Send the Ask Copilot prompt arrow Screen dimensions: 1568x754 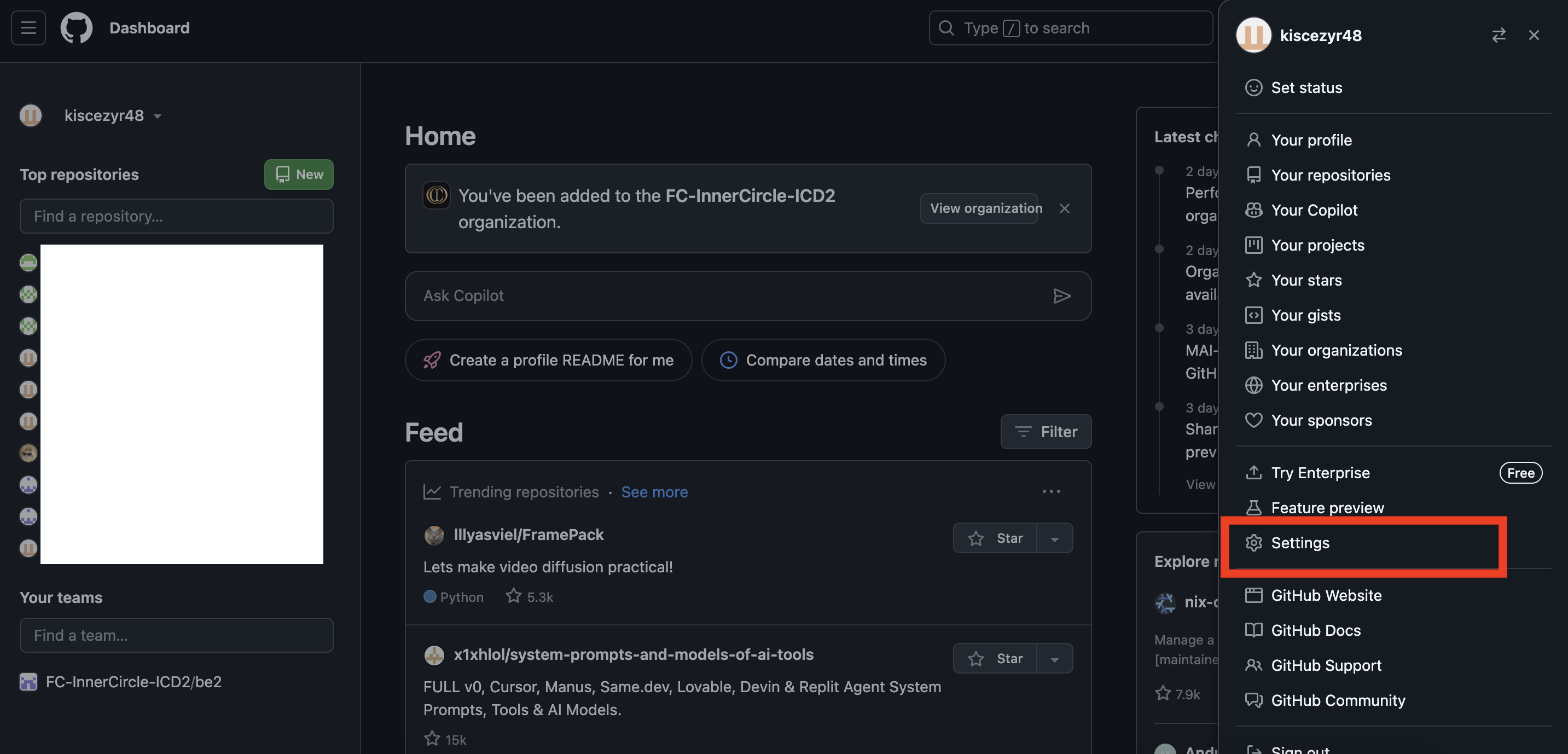[x=1061, y=297]
